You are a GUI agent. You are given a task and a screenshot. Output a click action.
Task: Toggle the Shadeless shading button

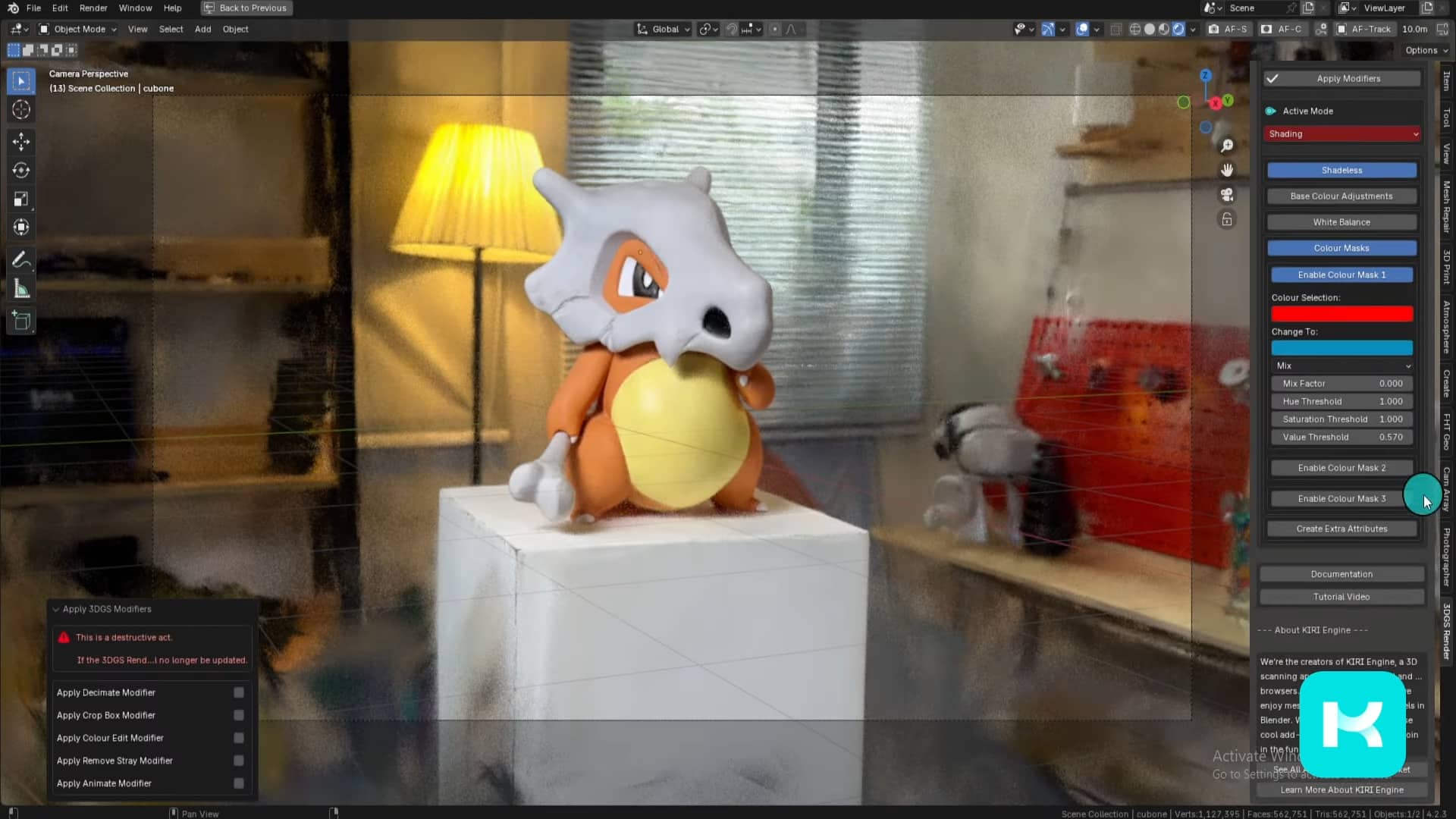(x=1341, y=170)
